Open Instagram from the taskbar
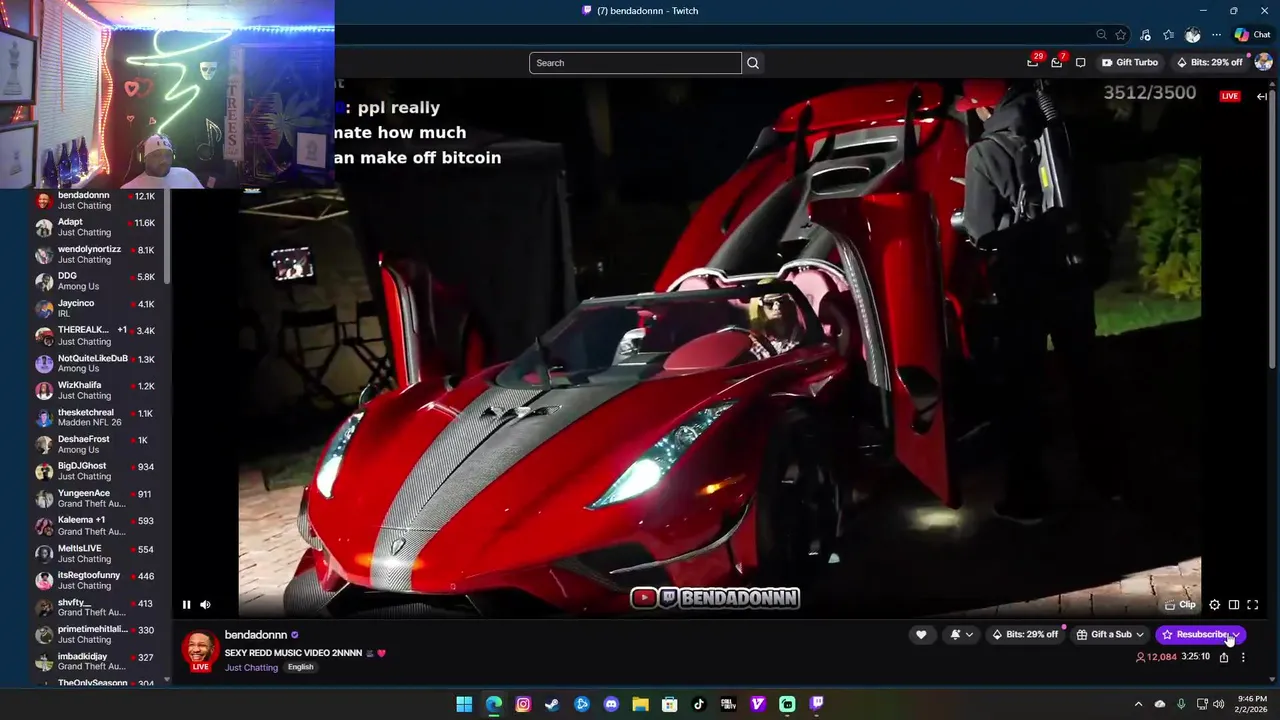The width and height of the screenshot is (1280, 720). pos(523,704)
